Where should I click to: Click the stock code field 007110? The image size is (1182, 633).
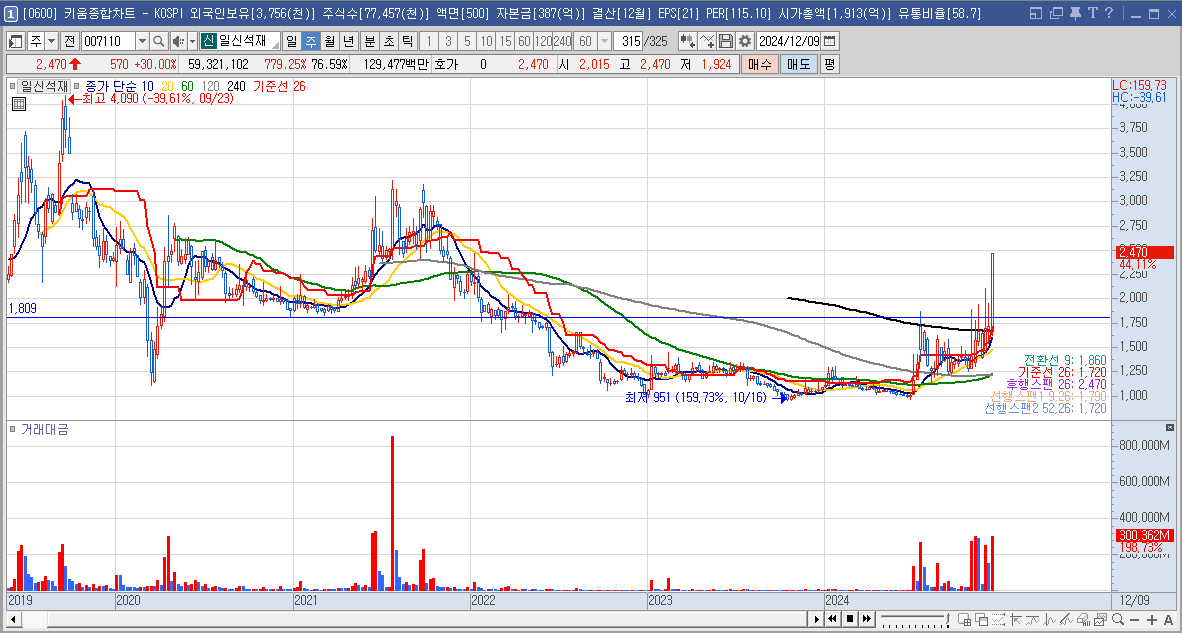(107, 41)
